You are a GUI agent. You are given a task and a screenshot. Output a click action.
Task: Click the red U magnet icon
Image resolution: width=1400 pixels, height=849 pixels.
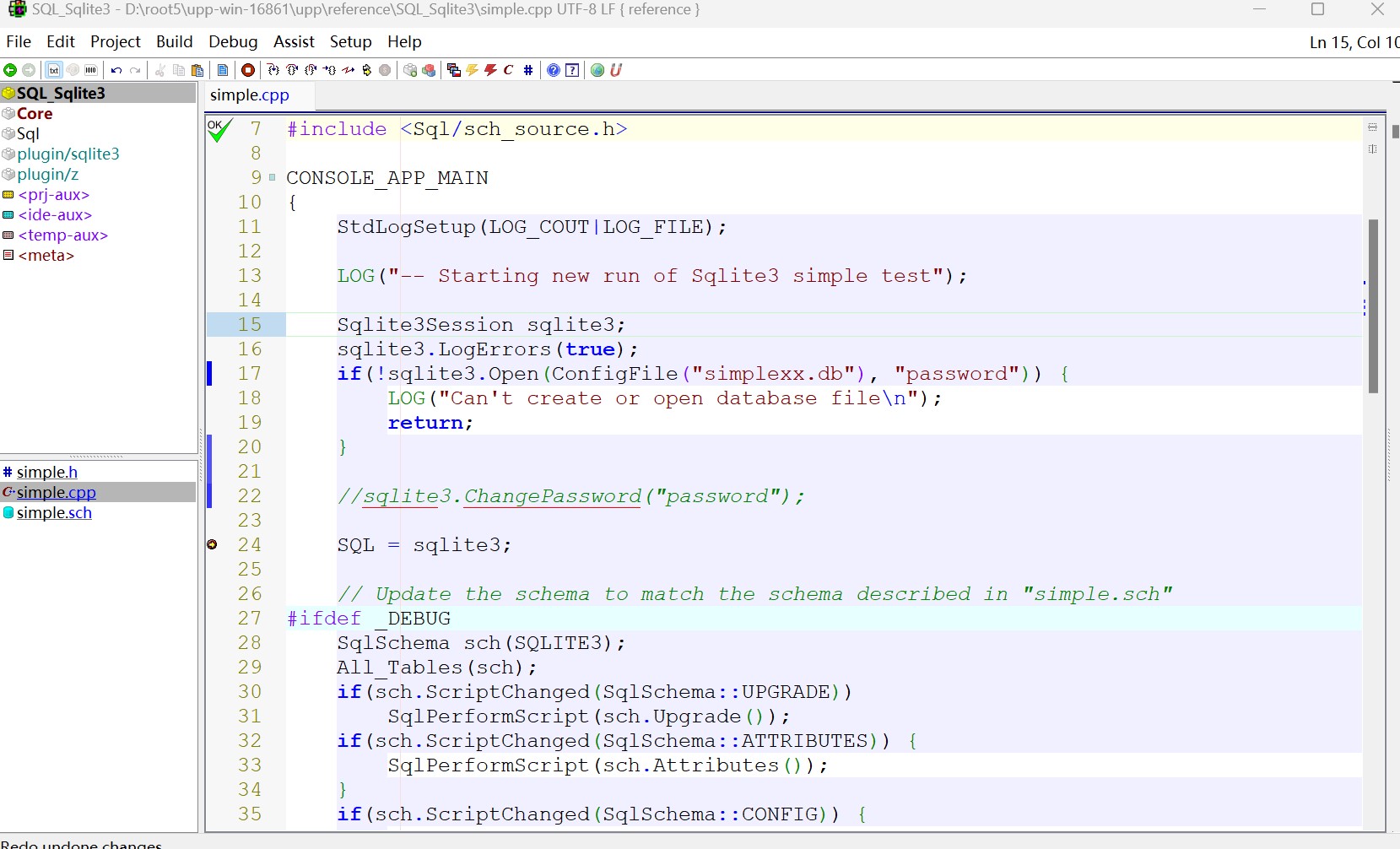click(x=616, y=70)
